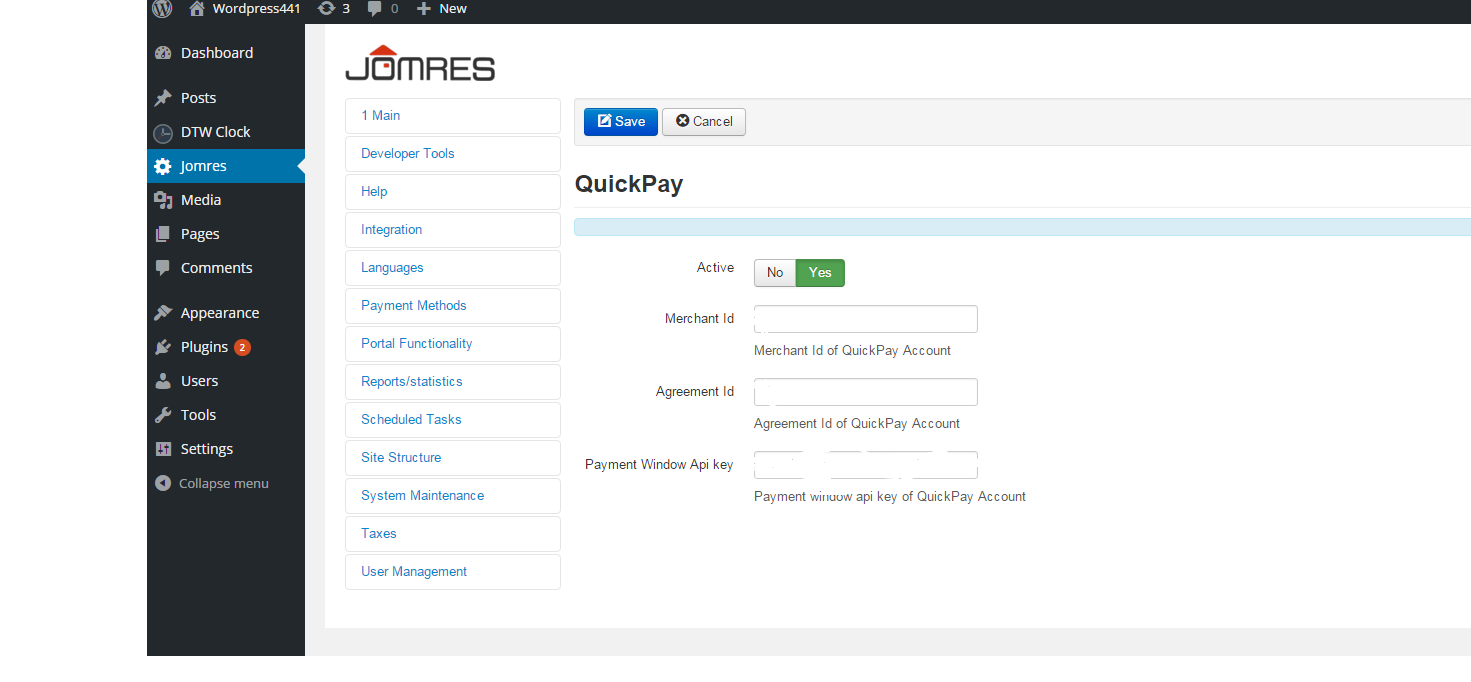The width and height of the screenshot is (1471, 682).
Task: Click the Jomres gear icon
Action: (x=163, y=166)
